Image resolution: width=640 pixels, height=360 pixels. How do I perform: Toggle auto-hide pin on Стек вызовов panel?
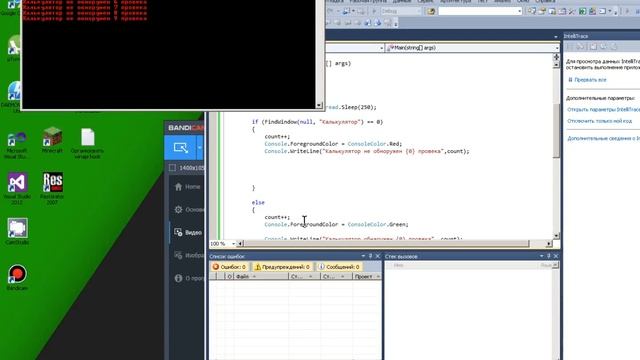point(549,256)
